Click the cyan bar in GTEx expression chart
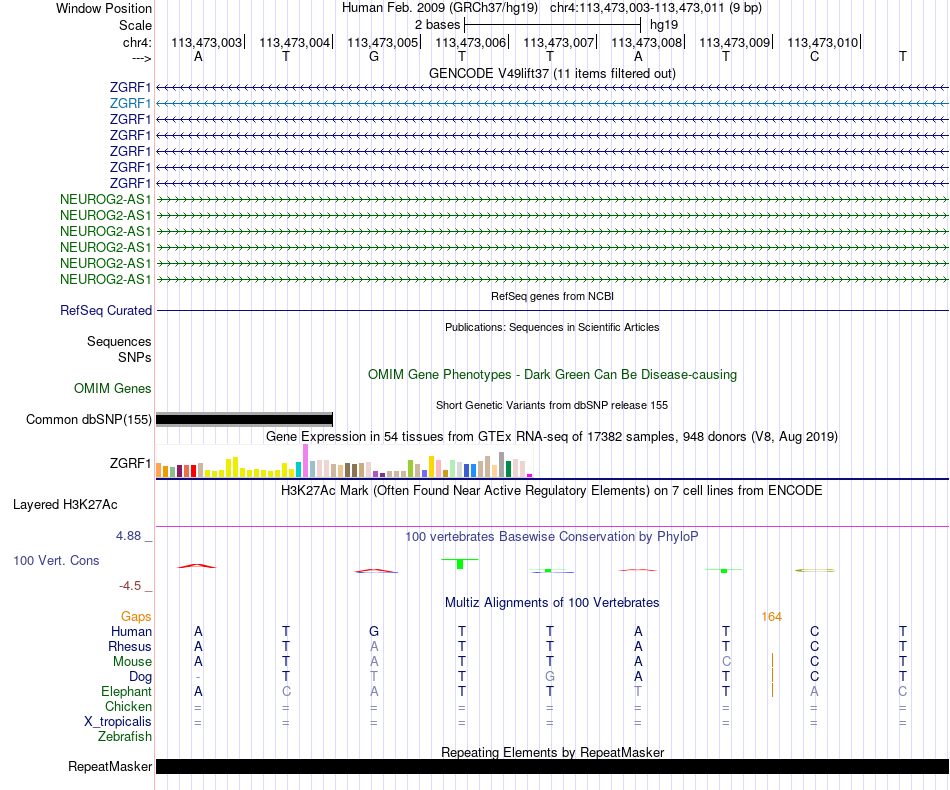Image resolution: width=950 pixels, height=790 pixels. click(x=298, y=469)
